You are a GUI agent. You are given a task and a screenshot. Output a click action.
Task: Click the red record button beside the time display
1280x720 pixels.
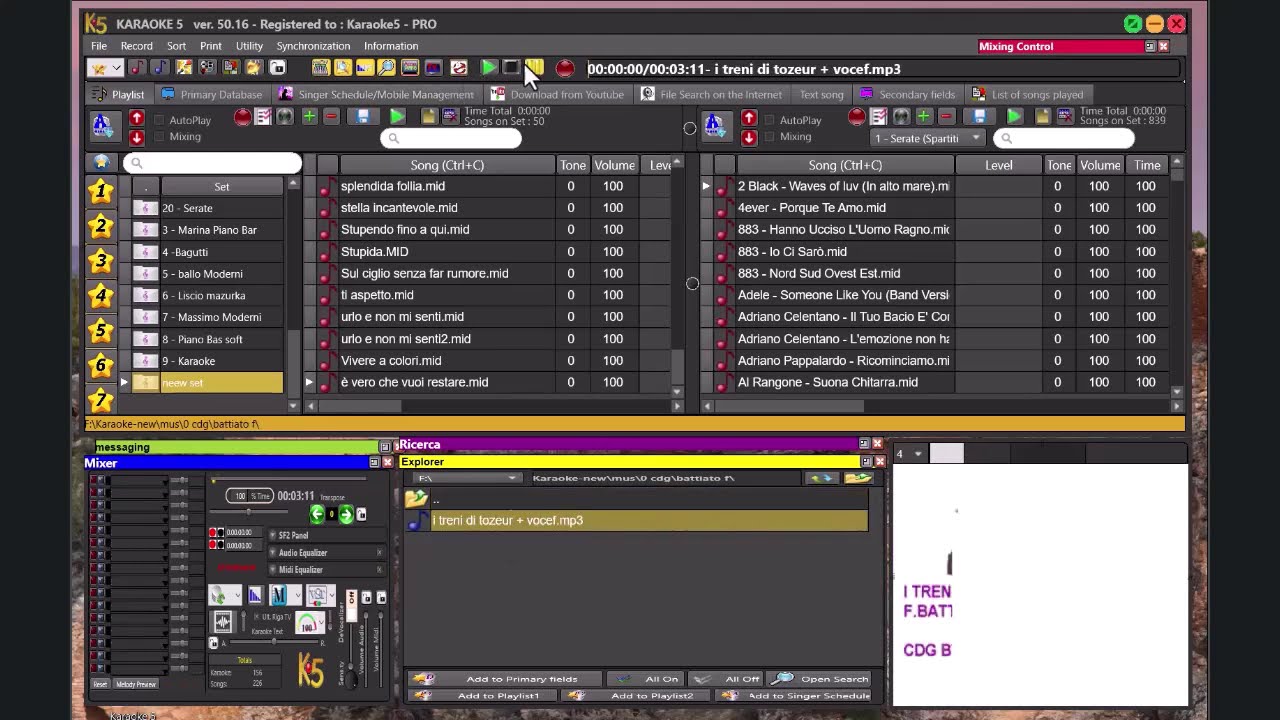[565, 69]
